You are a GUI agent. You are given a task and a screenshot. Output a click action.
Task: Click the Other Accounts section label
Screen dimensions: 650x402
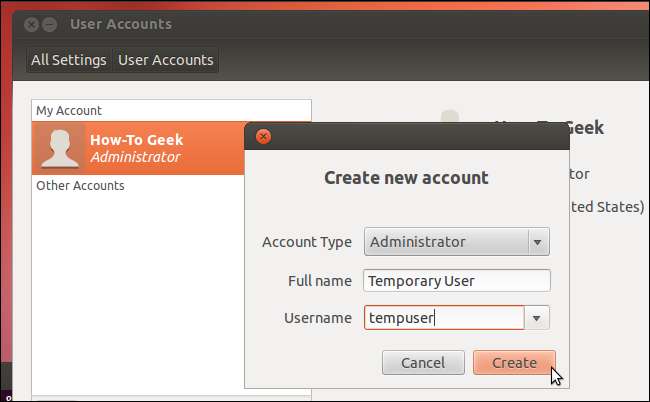click(80, 185)
